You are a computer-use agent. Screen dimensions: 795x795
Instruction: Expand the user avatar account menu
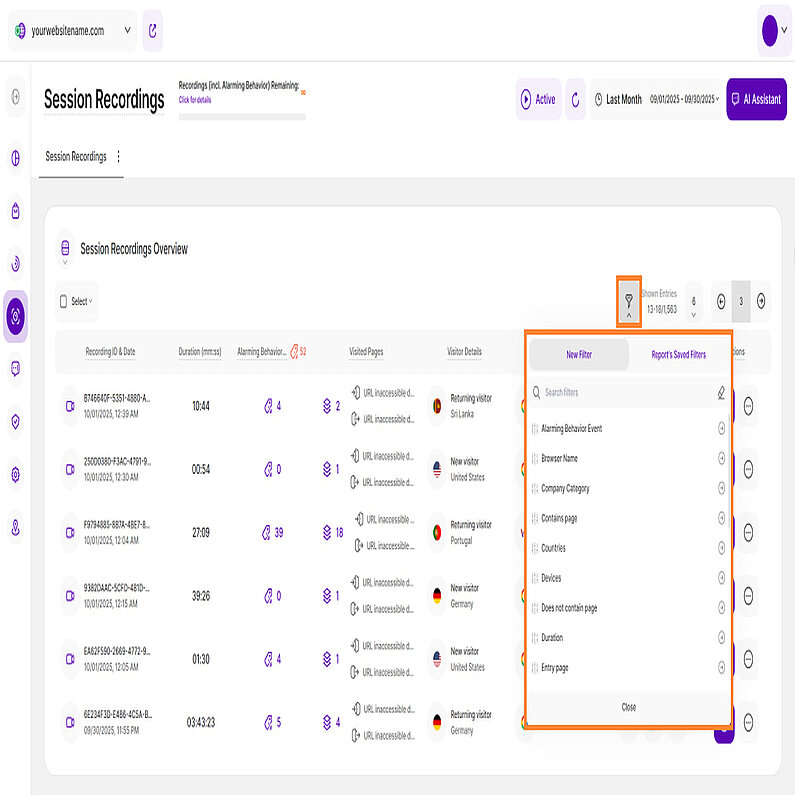pos(774,31)
